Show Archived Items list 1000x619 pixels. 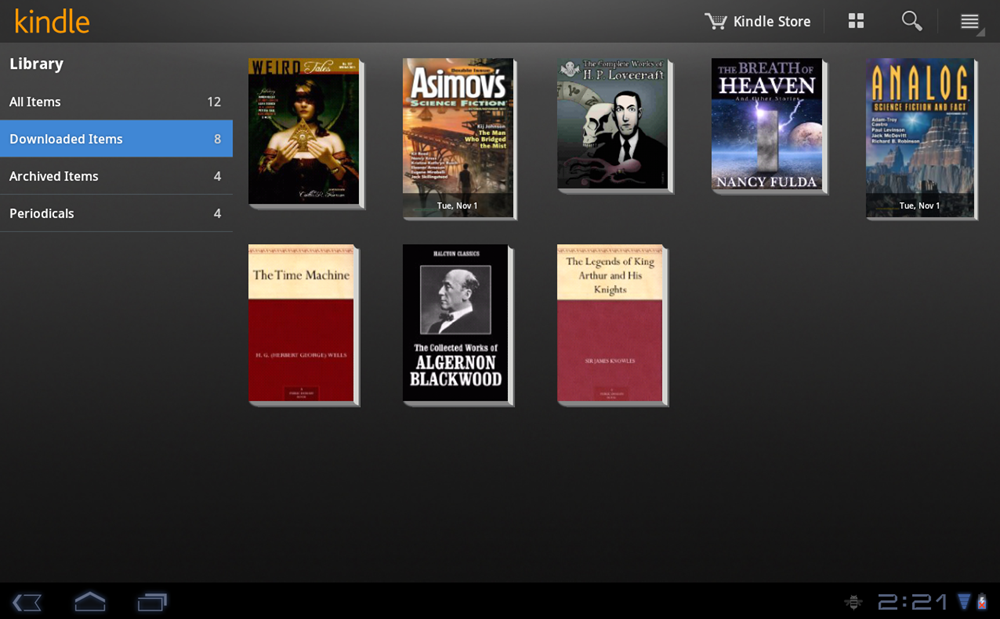pos(115,176)
